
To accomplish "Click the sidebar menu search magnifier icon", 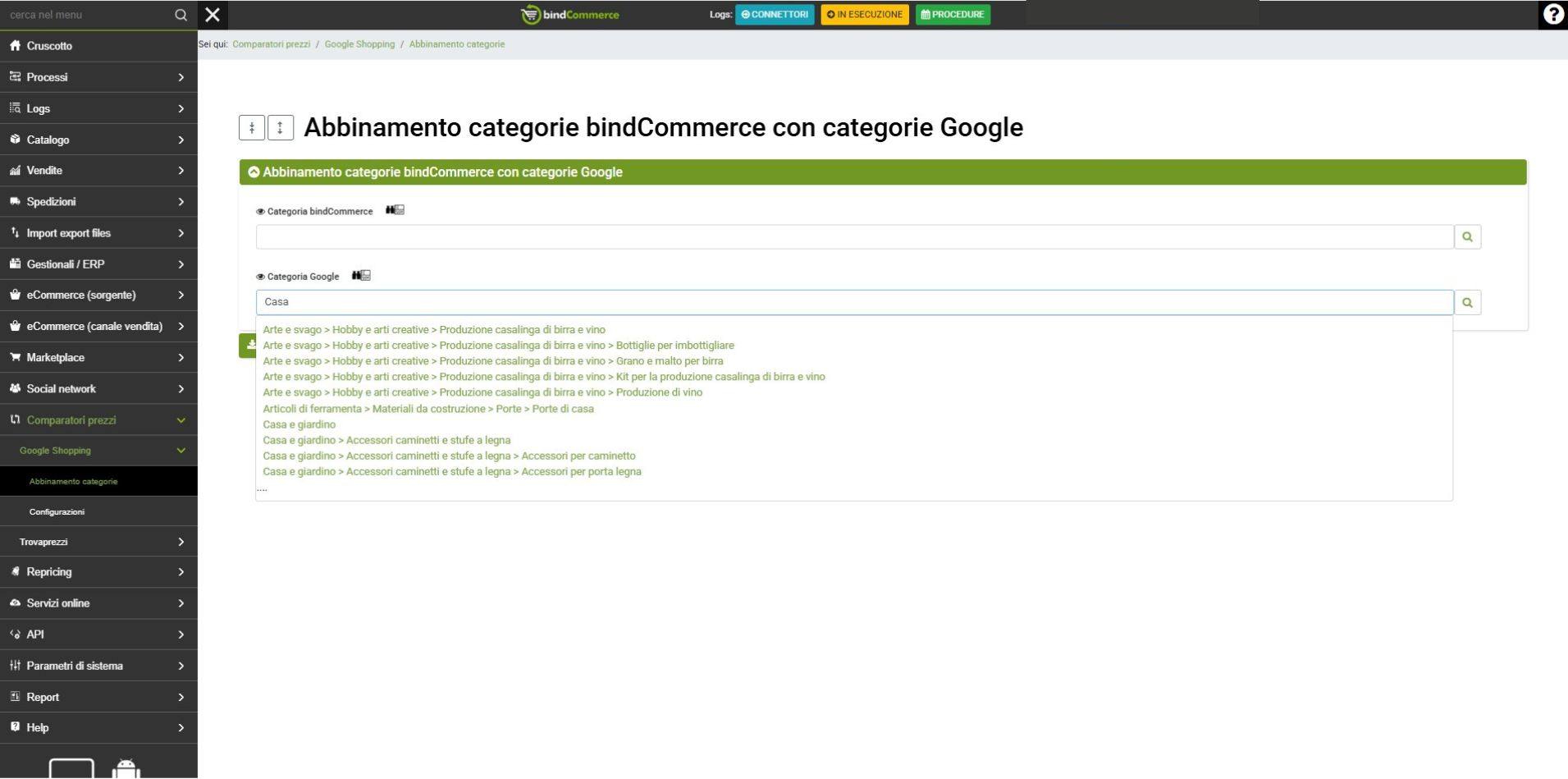I will [181, 15].
